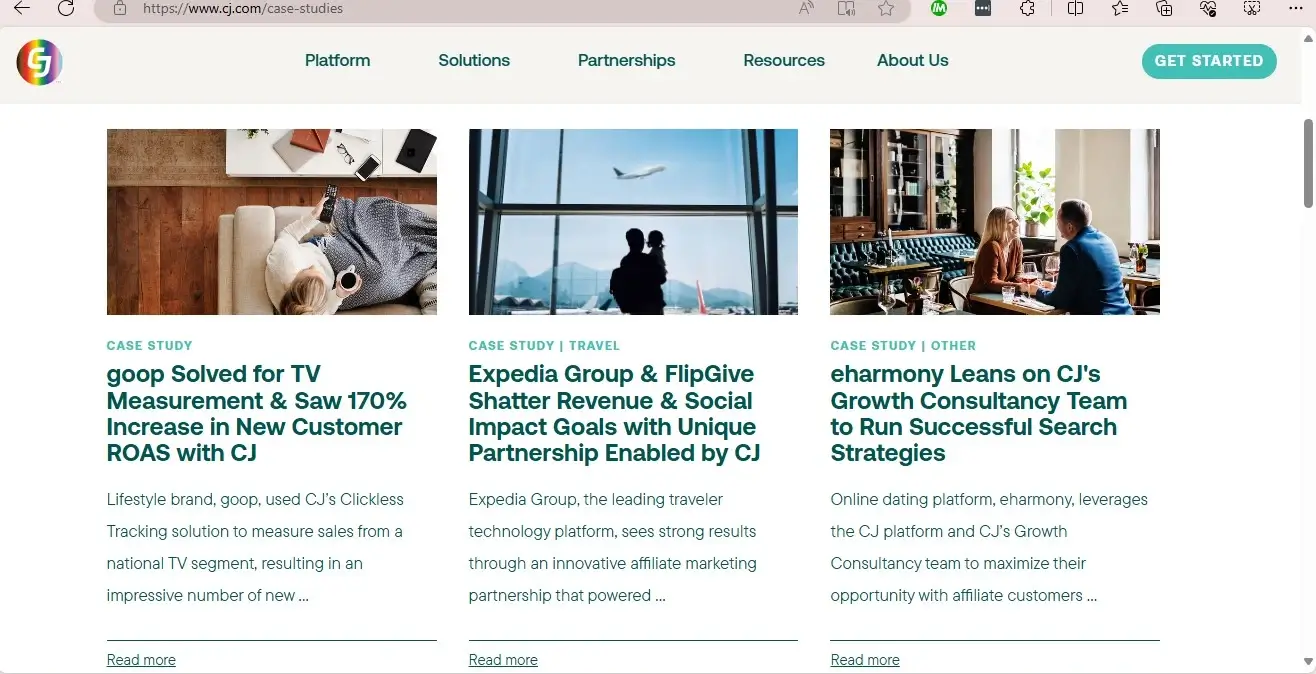1316x674 pixels.
Task: Go back using the browser back arrow
Action: tap(21, 8)
